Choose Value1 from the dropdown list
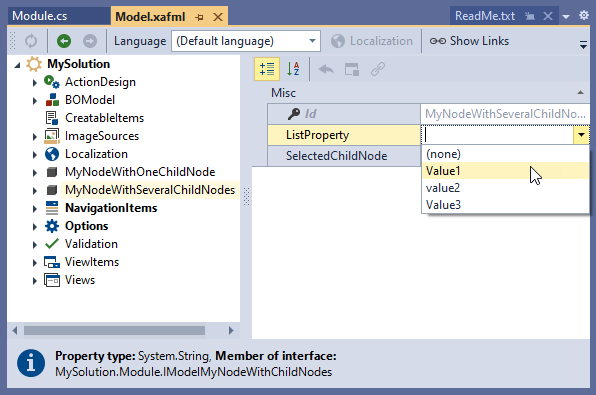 pyautogui.click(x=505, y=171)
